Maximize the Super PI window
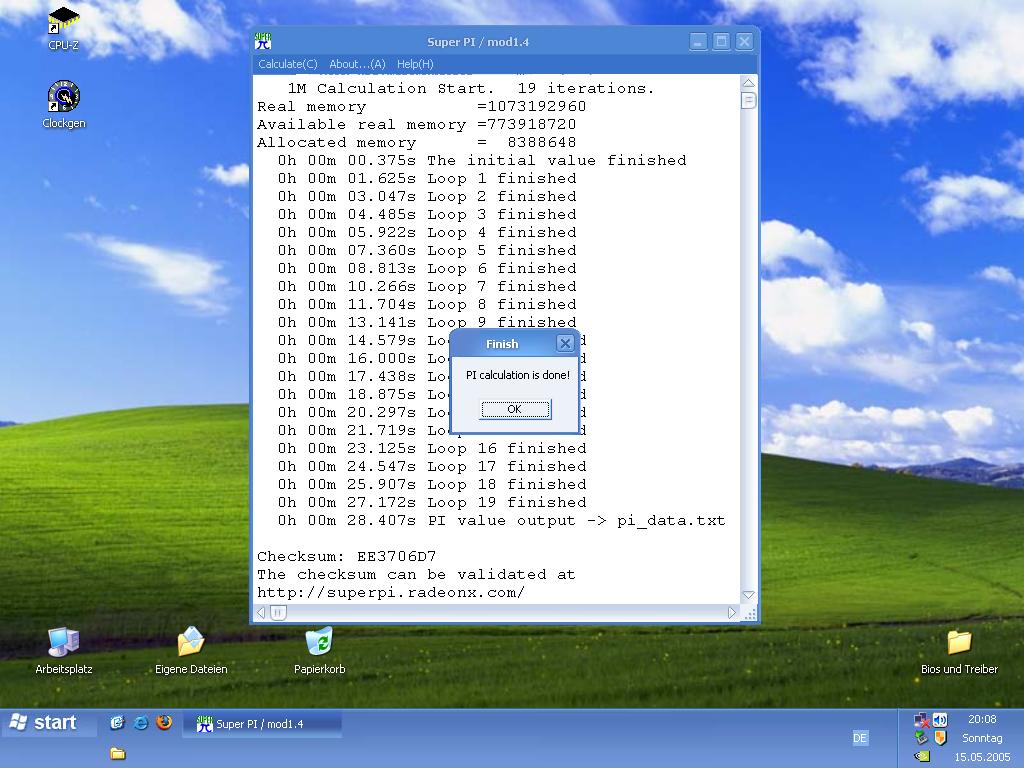 pyautogui.click(x=721, y=42)
